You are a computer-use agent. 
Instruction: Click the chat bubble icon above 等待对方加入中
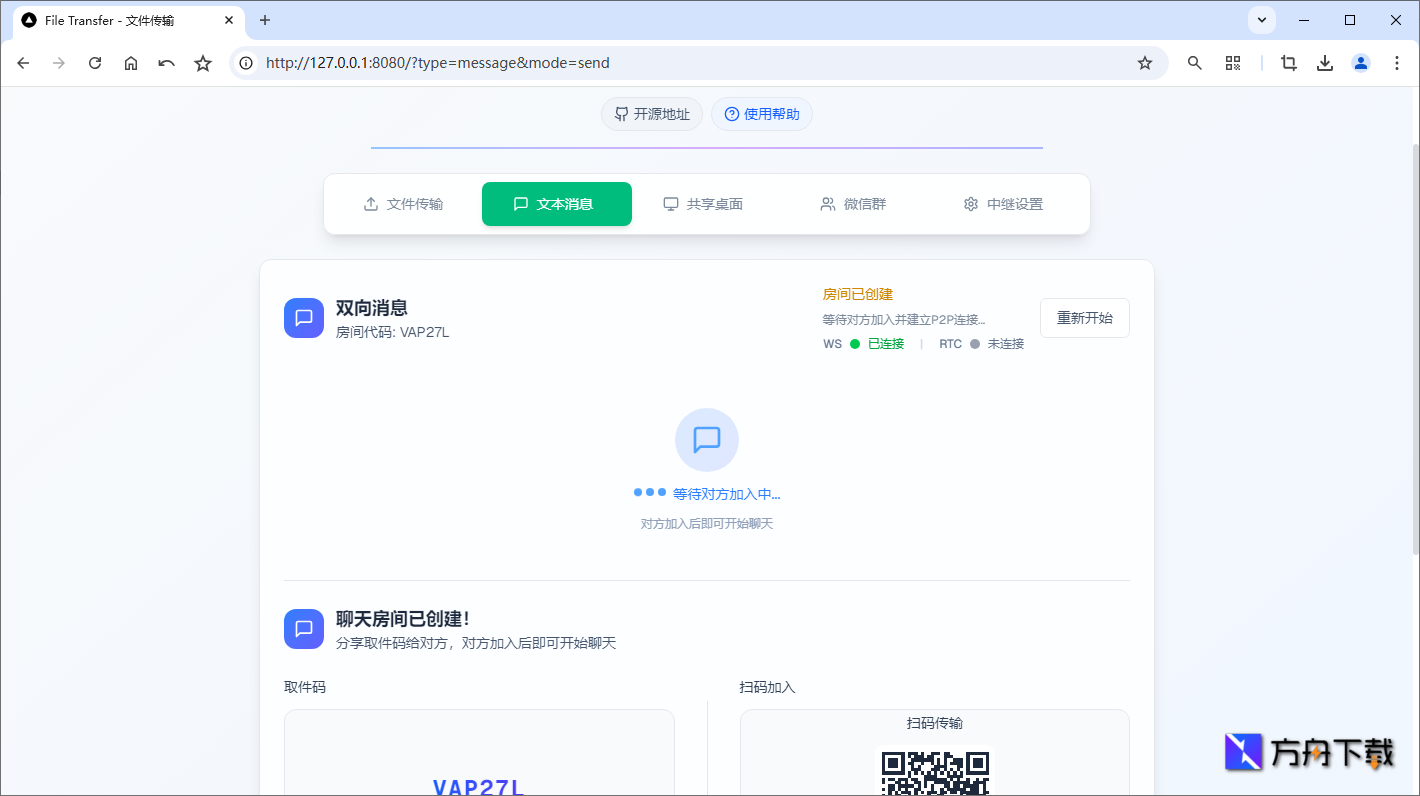(x=706, y=439)
